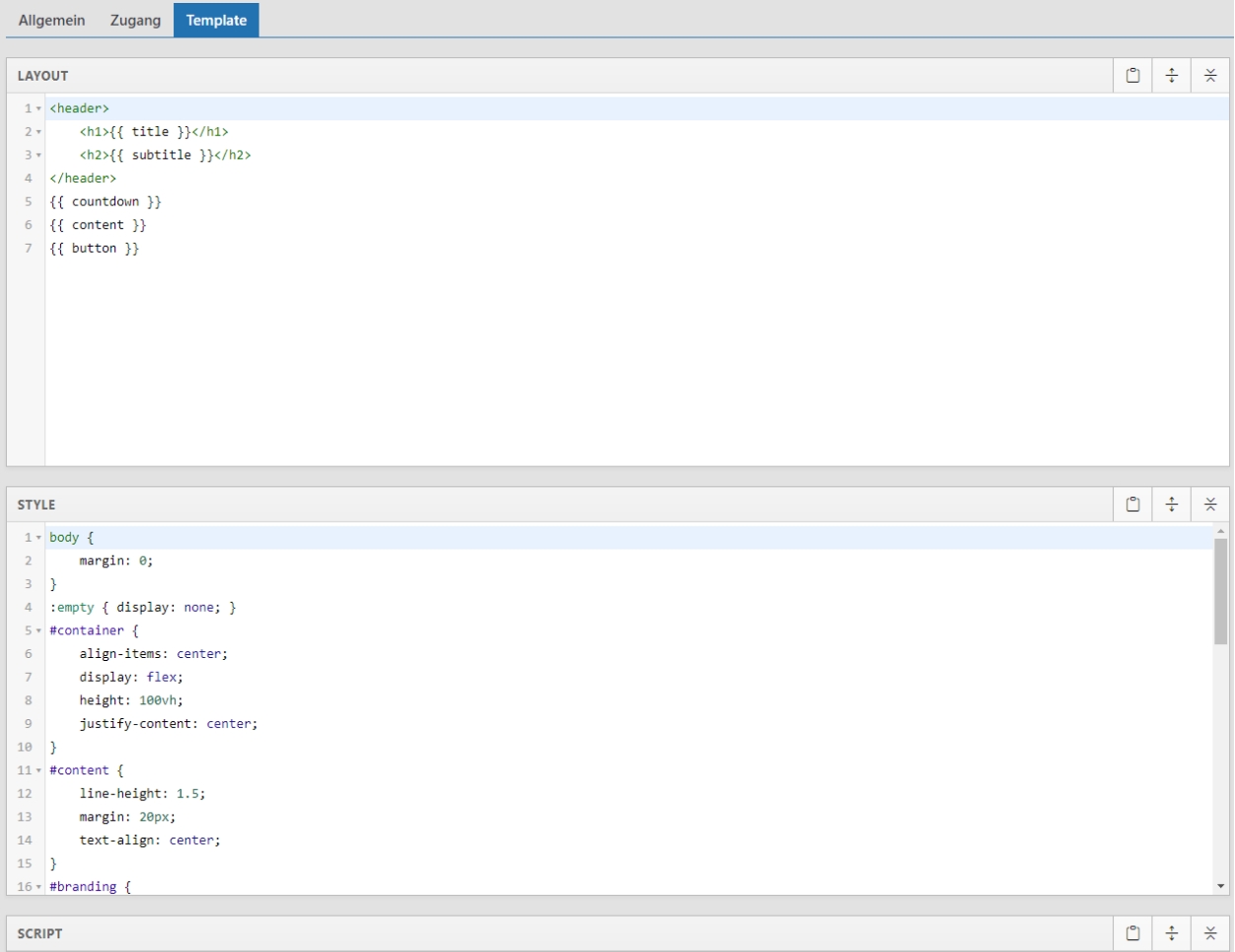Copy LAYOUT code with the clipboard icon
This screenshot has height=952, width=1235.
tap(1132, 76)
